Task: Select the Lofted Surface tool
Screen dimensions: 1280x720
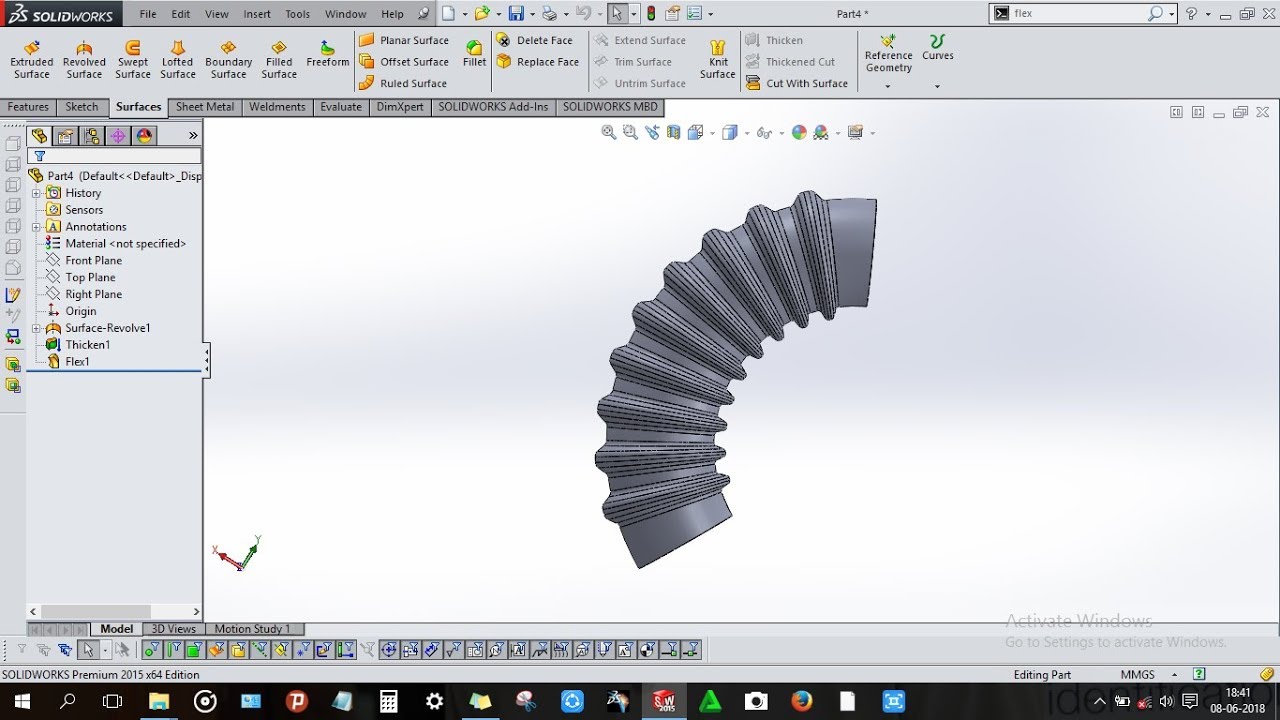Action: pos(178,60)
